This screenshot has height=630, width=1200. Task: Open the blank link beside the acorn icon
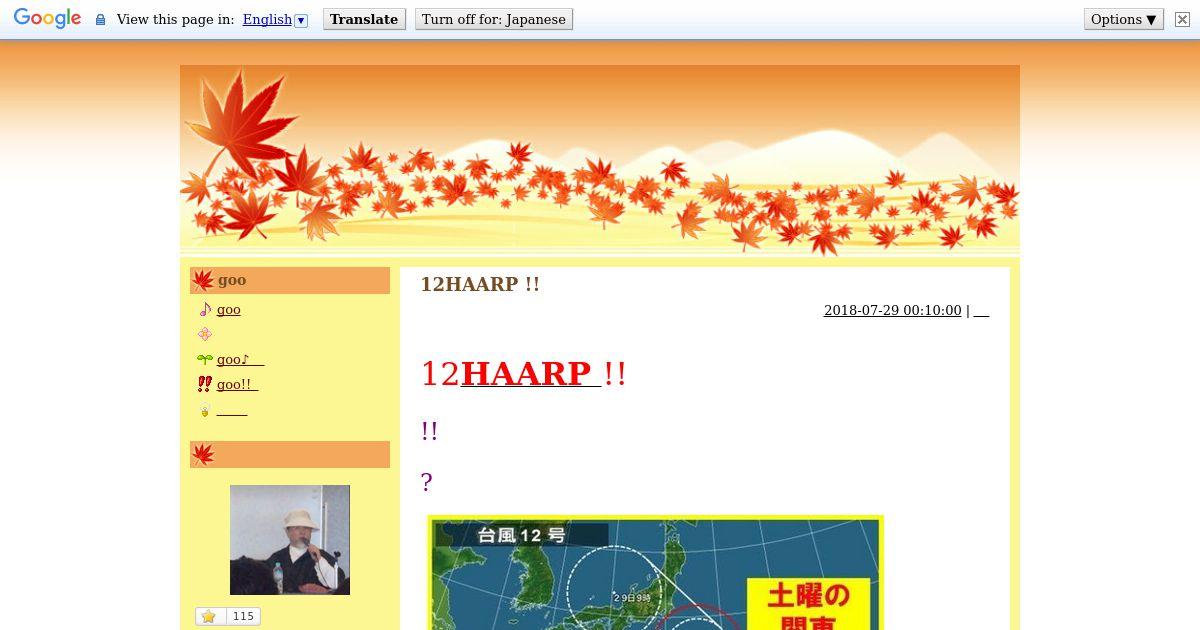pos(232,411)
